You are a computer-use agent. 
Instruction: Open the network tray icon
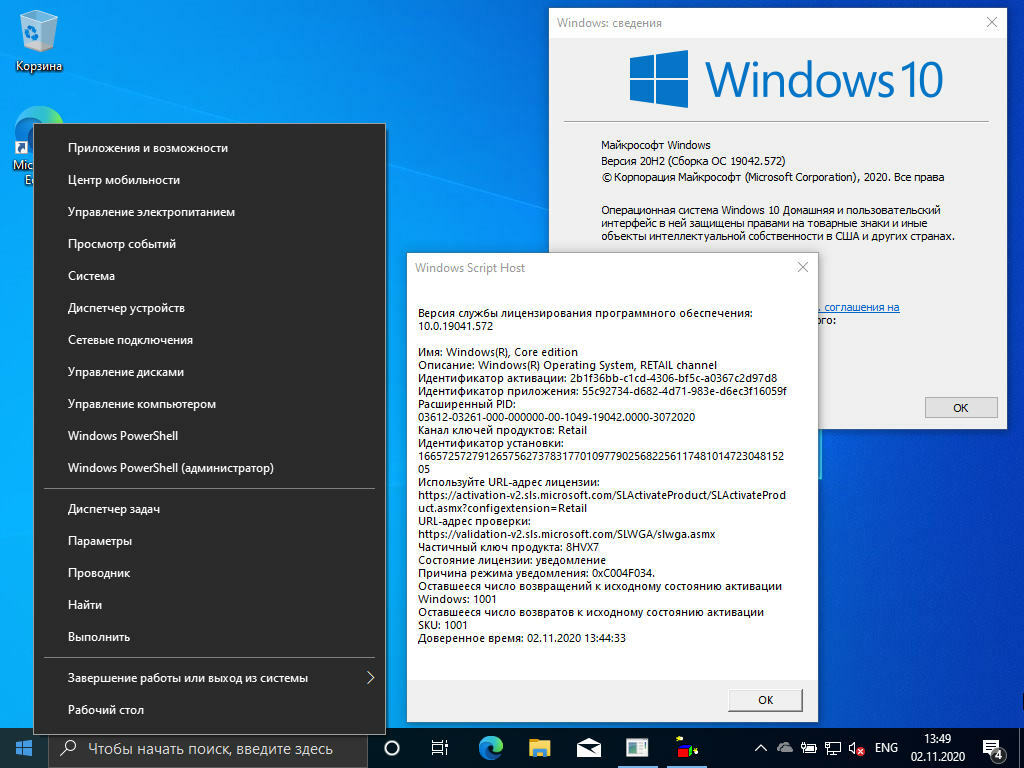[x=833, y=748]
